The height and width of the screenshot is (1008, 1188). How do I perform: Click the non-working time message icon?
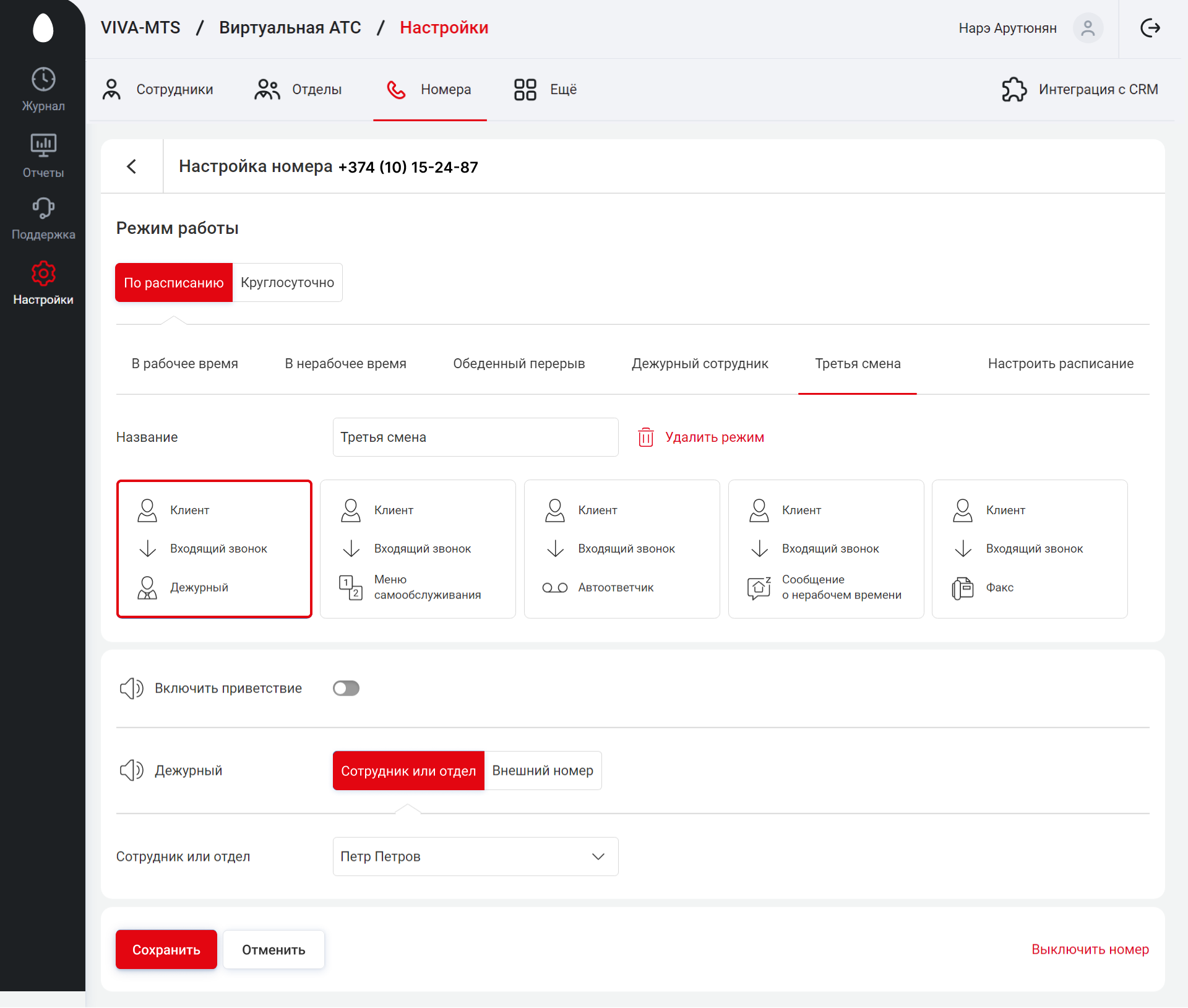pyautogui.click(x=759, y=588)
